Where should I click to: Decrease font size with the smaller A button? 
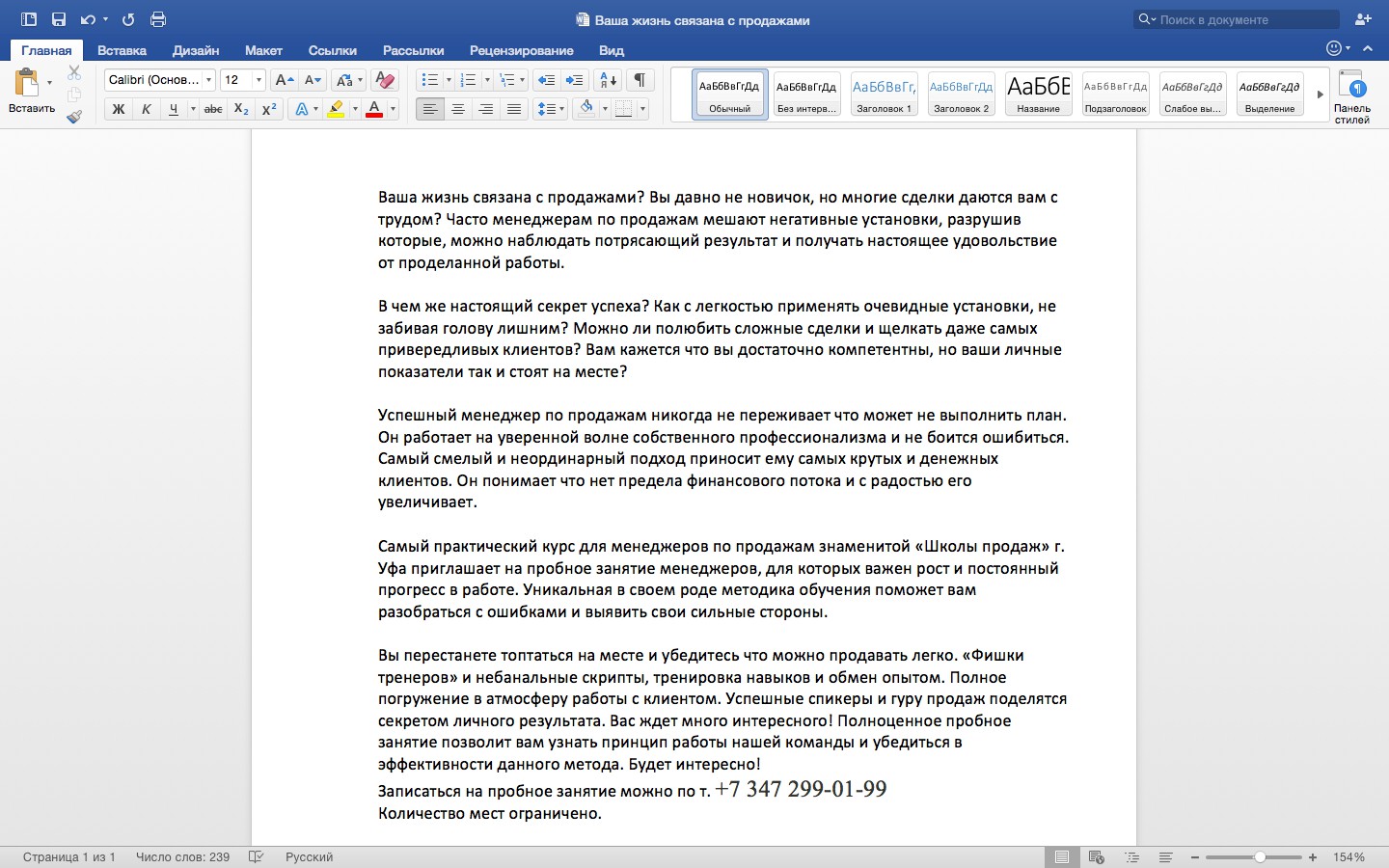313,80
